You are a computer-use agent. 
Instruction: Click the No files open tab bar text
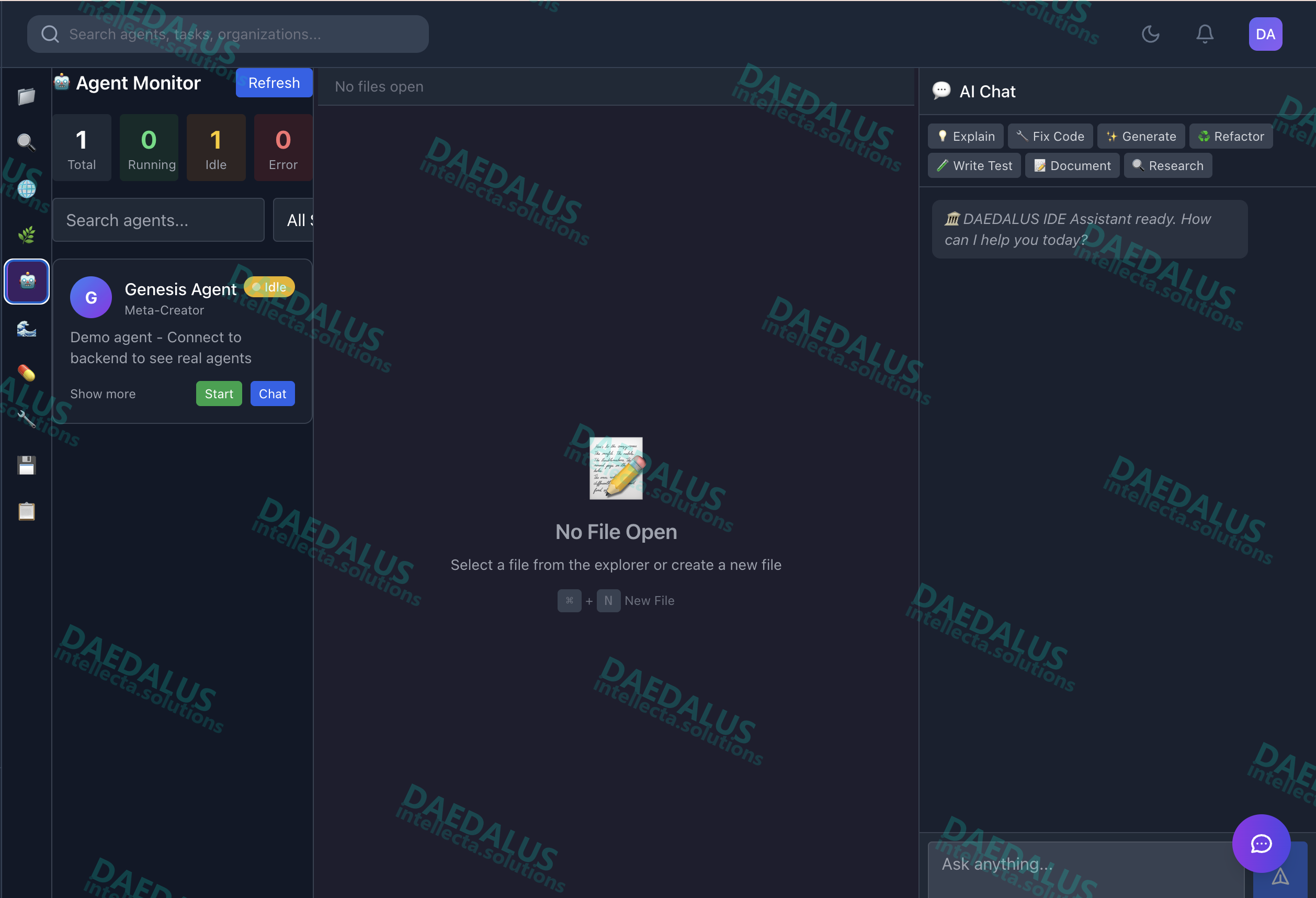pos(379,87)
